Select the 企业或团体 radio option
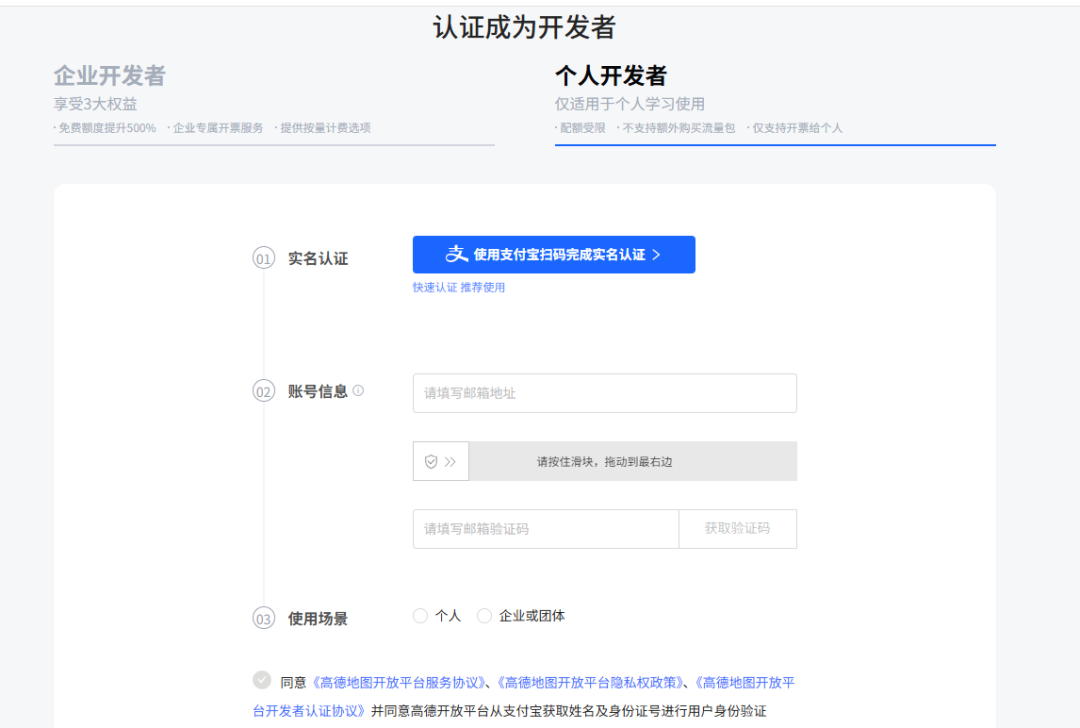 tap(484, 615)
